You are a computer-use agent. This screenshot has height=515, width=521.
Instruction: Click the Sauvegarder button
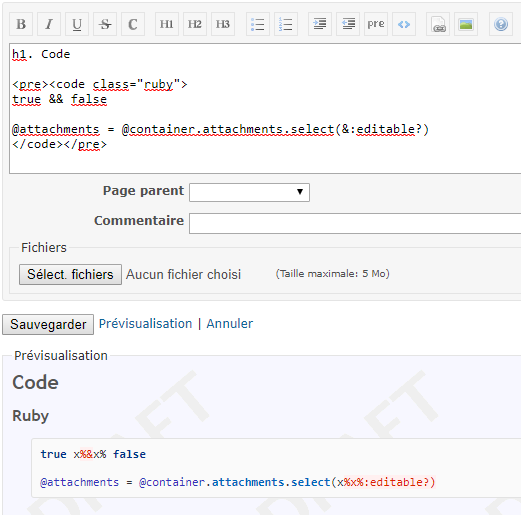[x=48, y=324]
